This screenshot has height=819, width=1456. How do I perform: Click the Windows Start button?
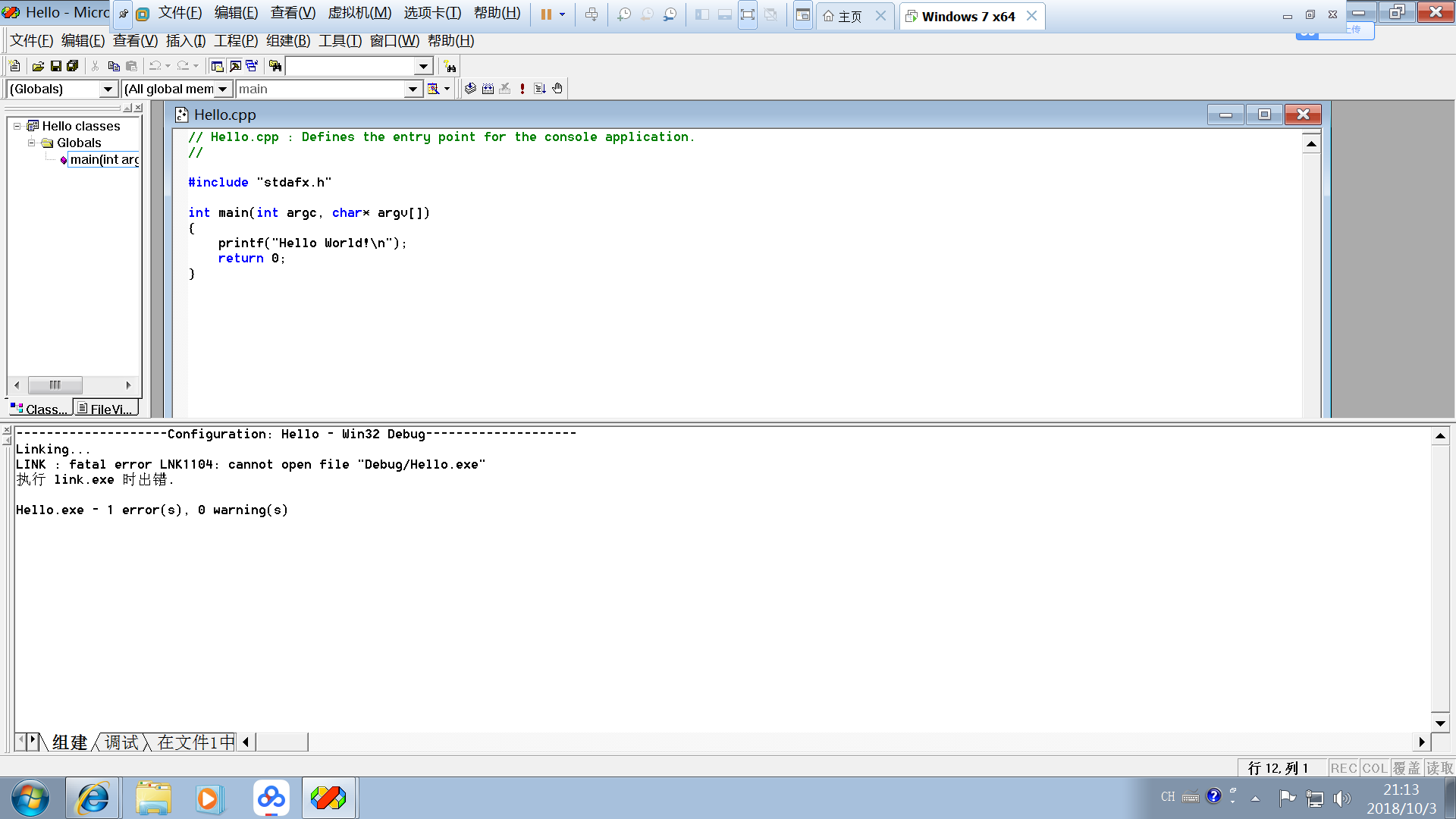[x=30, y=798]
